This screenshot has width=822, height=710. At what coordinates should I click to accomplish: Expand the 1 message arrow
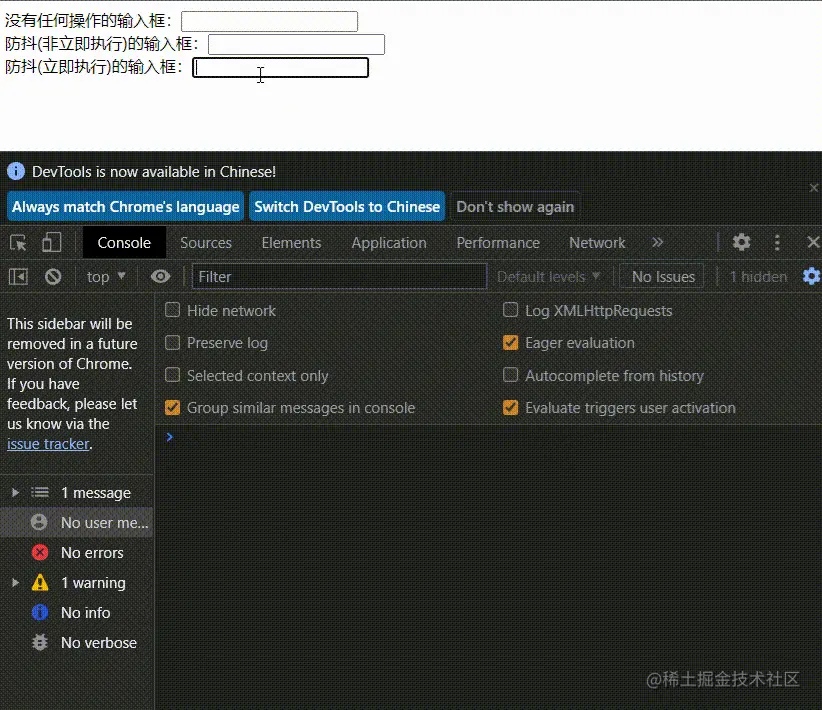[x=15, y=492]
